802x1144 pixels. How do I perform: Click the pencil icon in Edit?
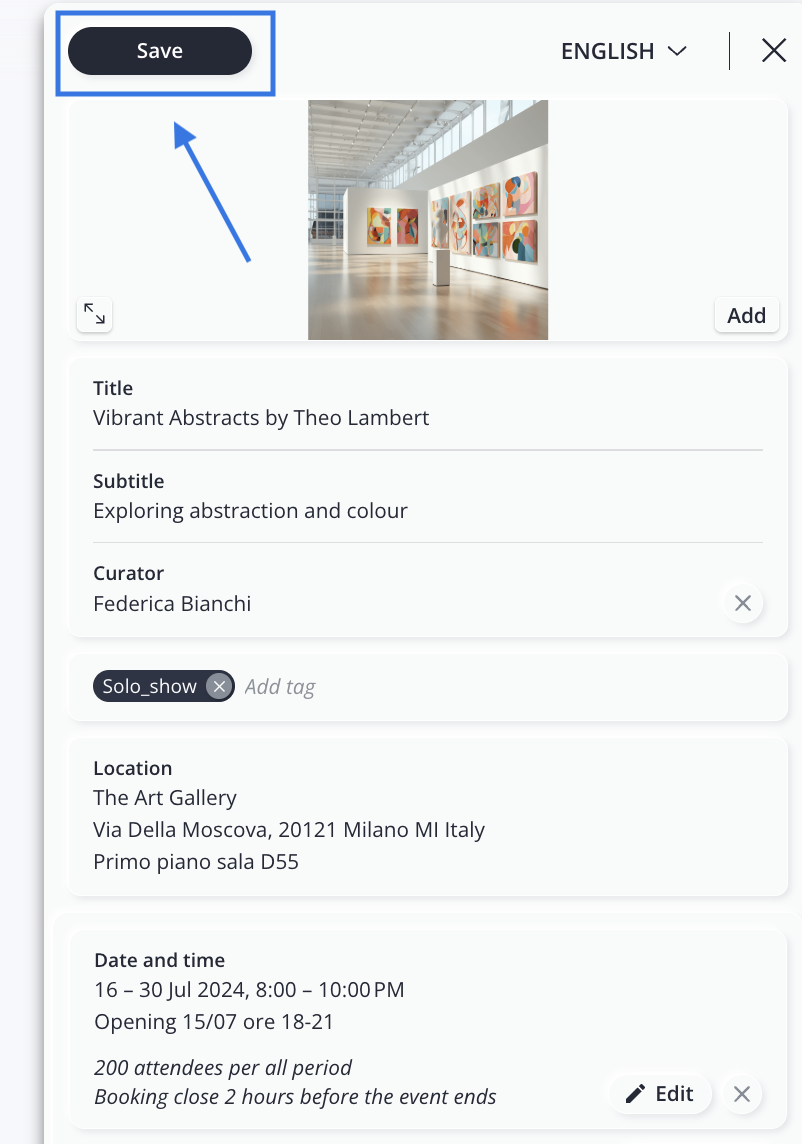635,1094
